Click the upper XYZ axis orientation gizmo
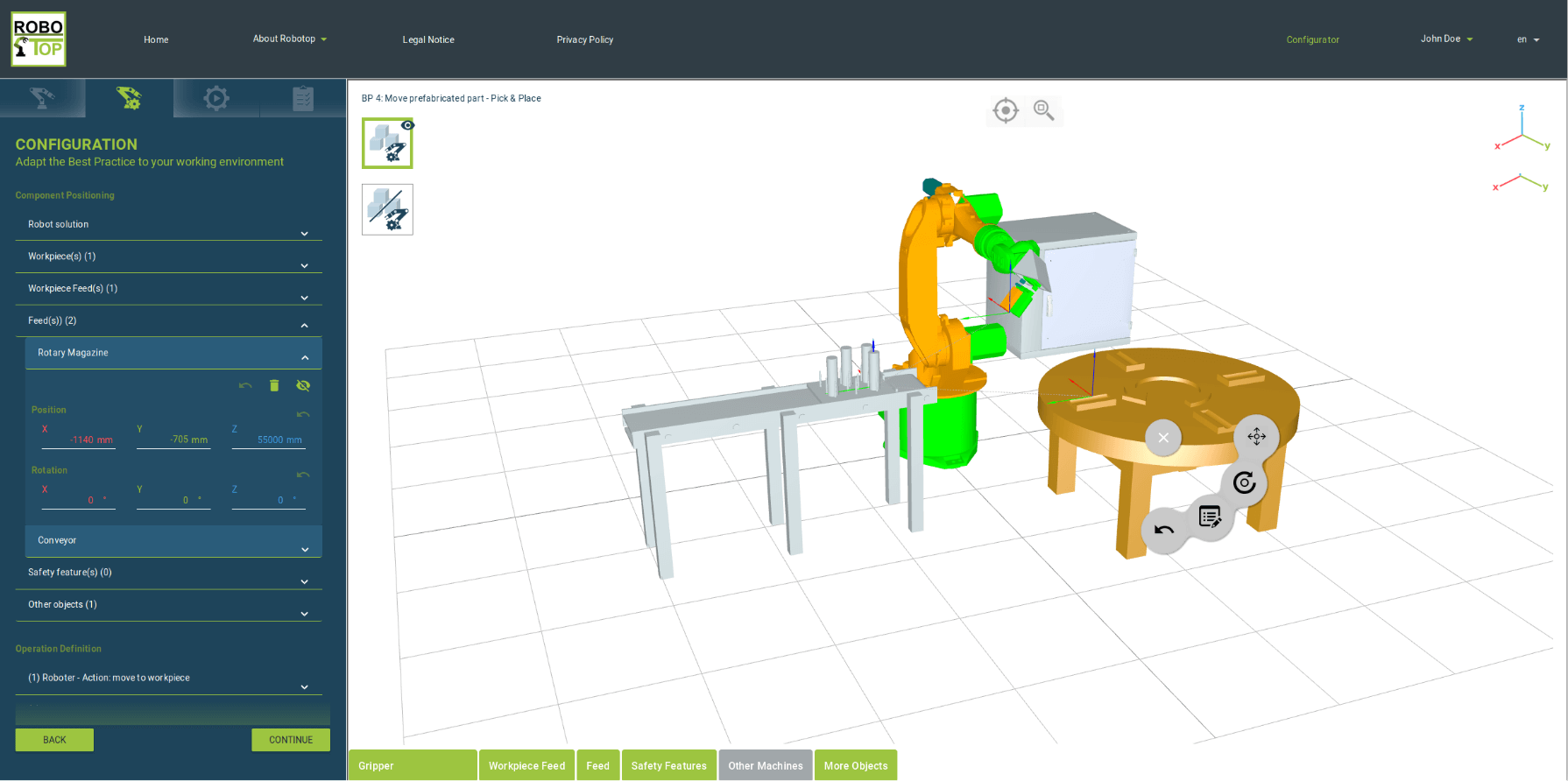This screenshot has height=781, width=1568. coord(1522,129)
